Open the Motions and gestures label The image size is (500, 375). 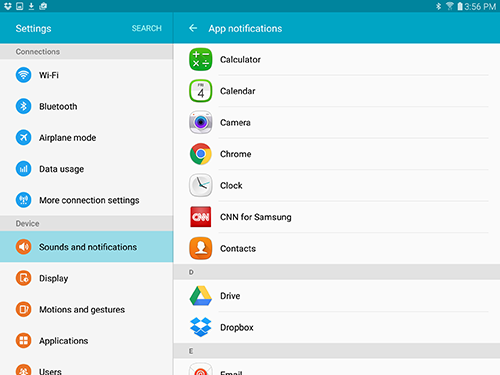[82, 310]
